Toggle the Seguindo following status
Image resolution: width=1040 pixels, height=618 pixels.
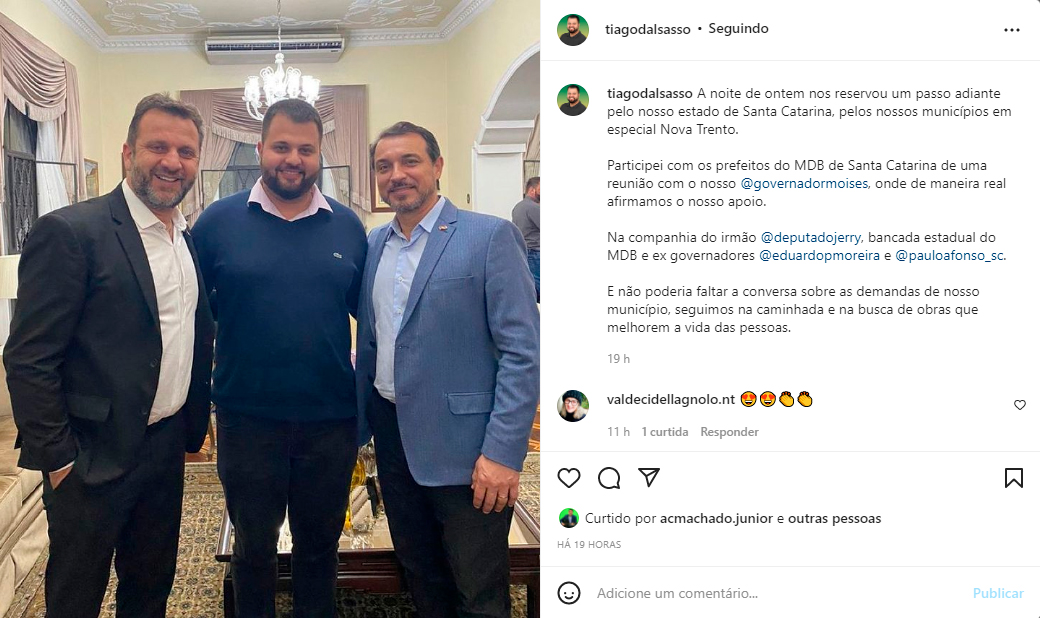coord(738,29)
